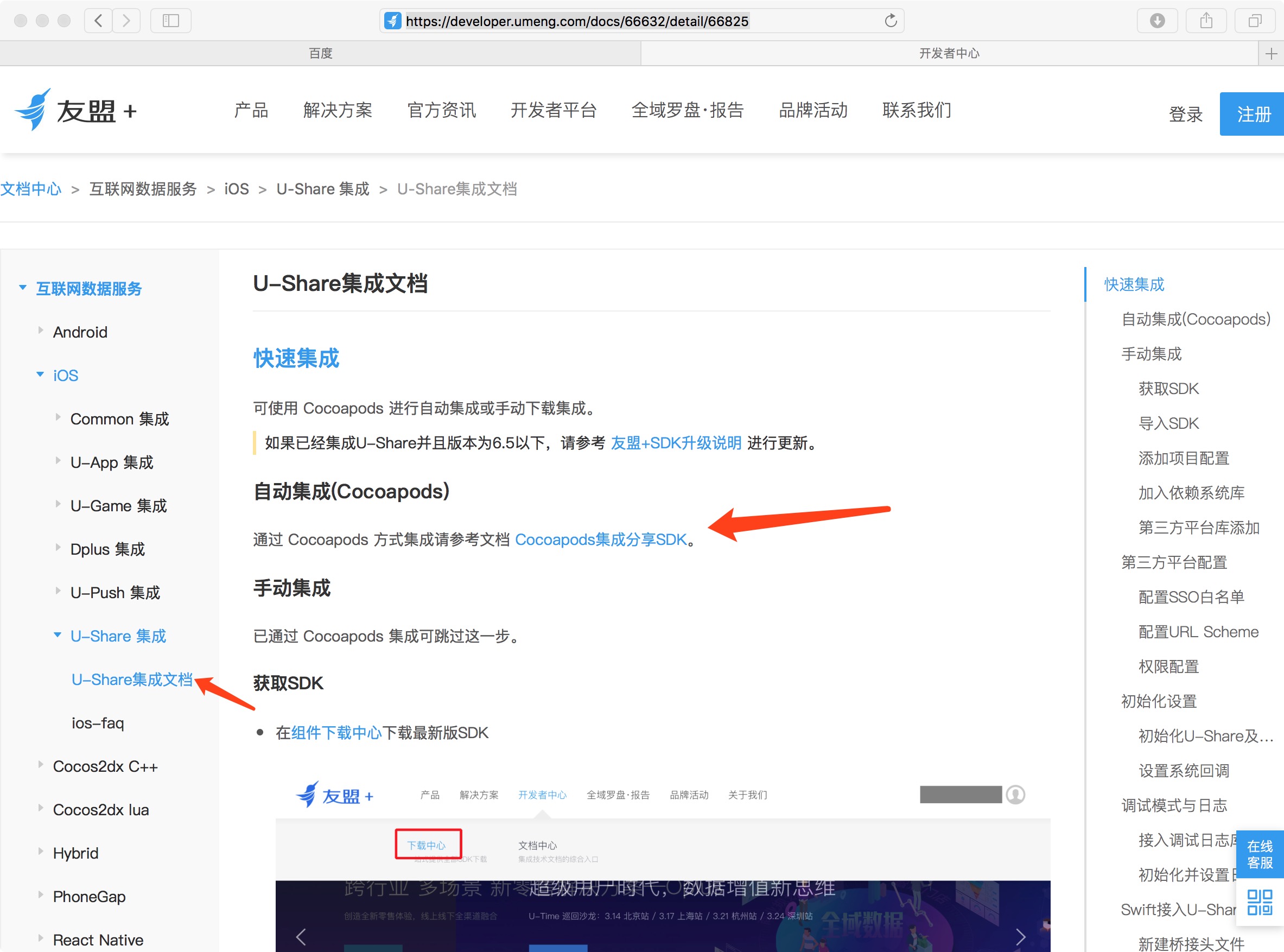Jump to 添加项目配置 in the outline
Viewport: 1284px width, 952px height.
coord(1184,458)
